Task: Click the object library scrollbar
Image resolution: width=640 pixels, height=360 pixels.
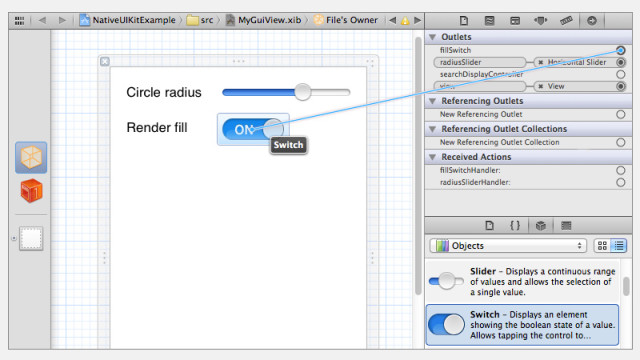Action: (626, 286)
